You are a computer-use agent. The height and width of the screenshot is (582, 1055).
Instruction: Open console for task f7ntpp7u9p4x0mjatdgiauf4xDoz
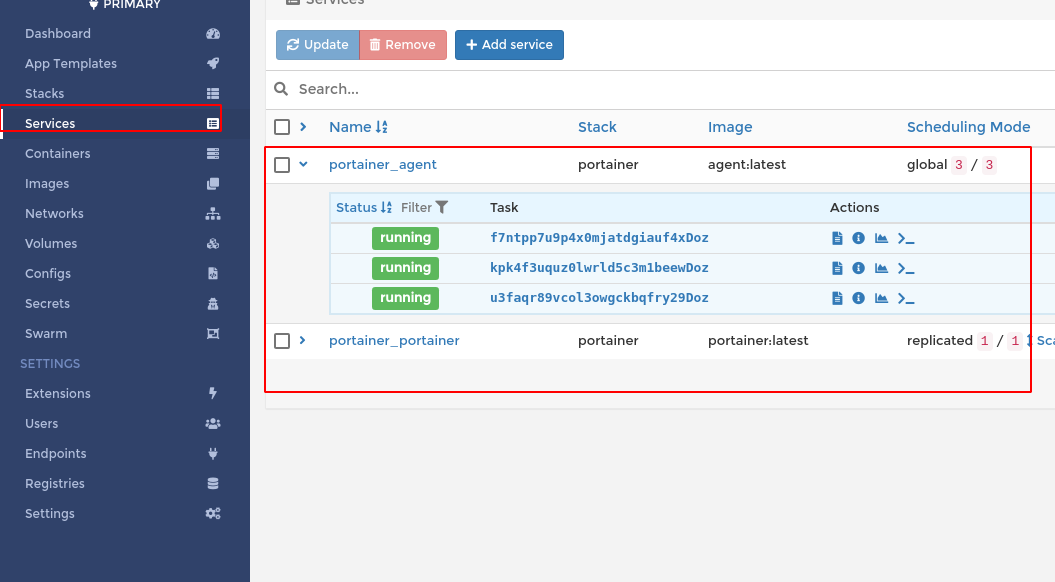pos(906,238)
